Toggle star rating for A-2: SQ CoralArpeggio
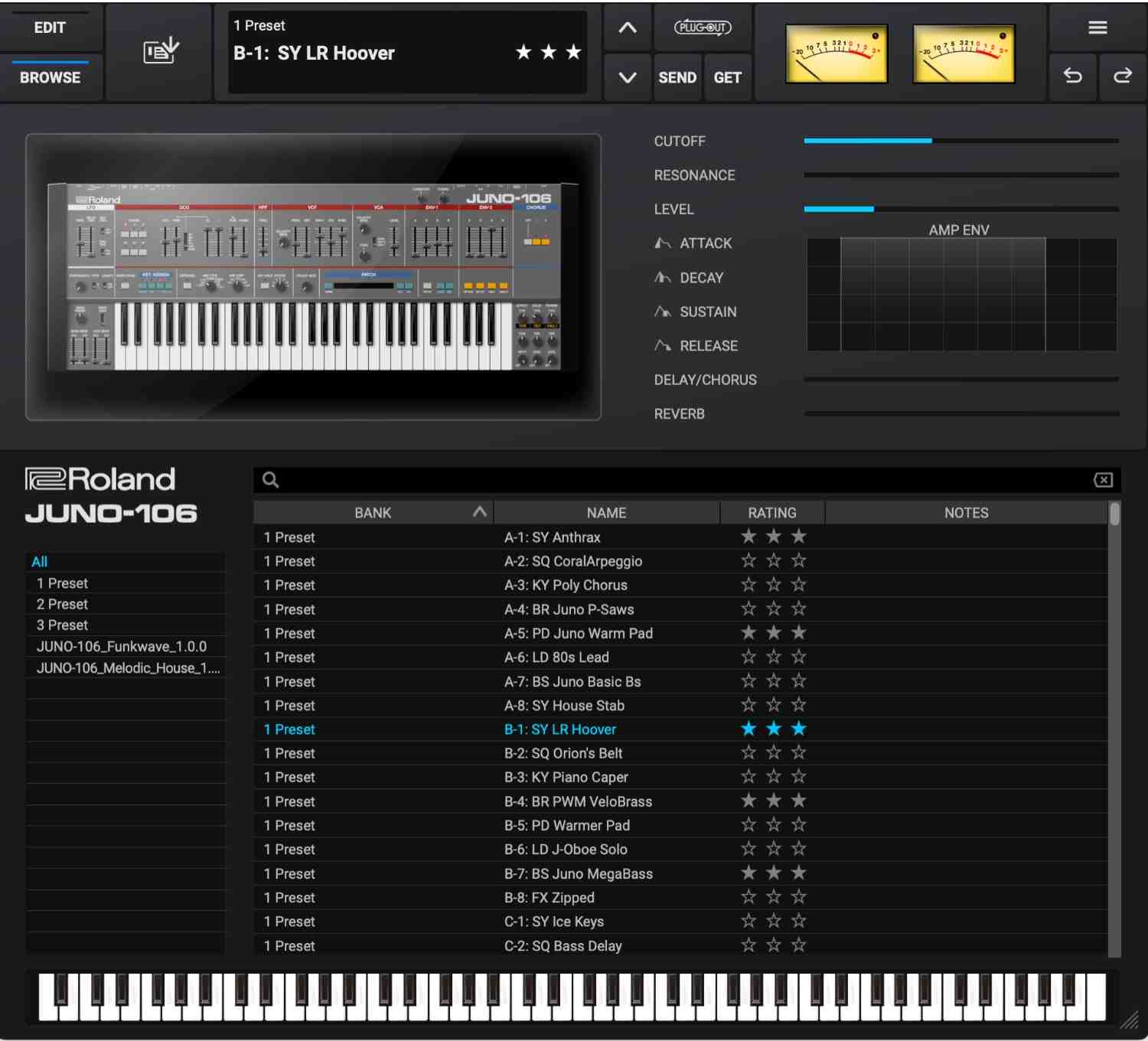 tap(773, 561)
